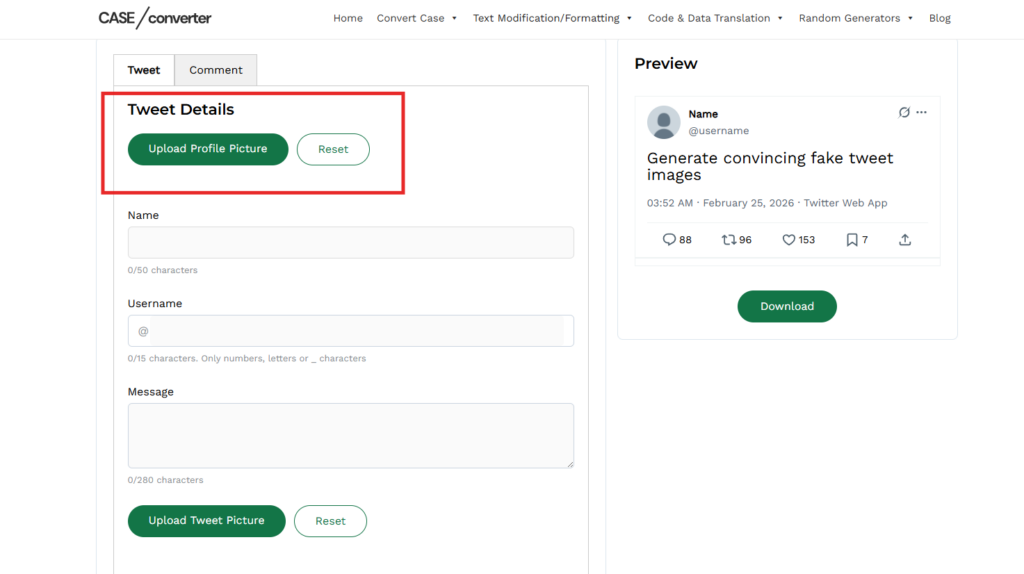Screen dimensions: 1024x574
Task: Click the bookmark icon showing 7
Action: tap(852, 240)
